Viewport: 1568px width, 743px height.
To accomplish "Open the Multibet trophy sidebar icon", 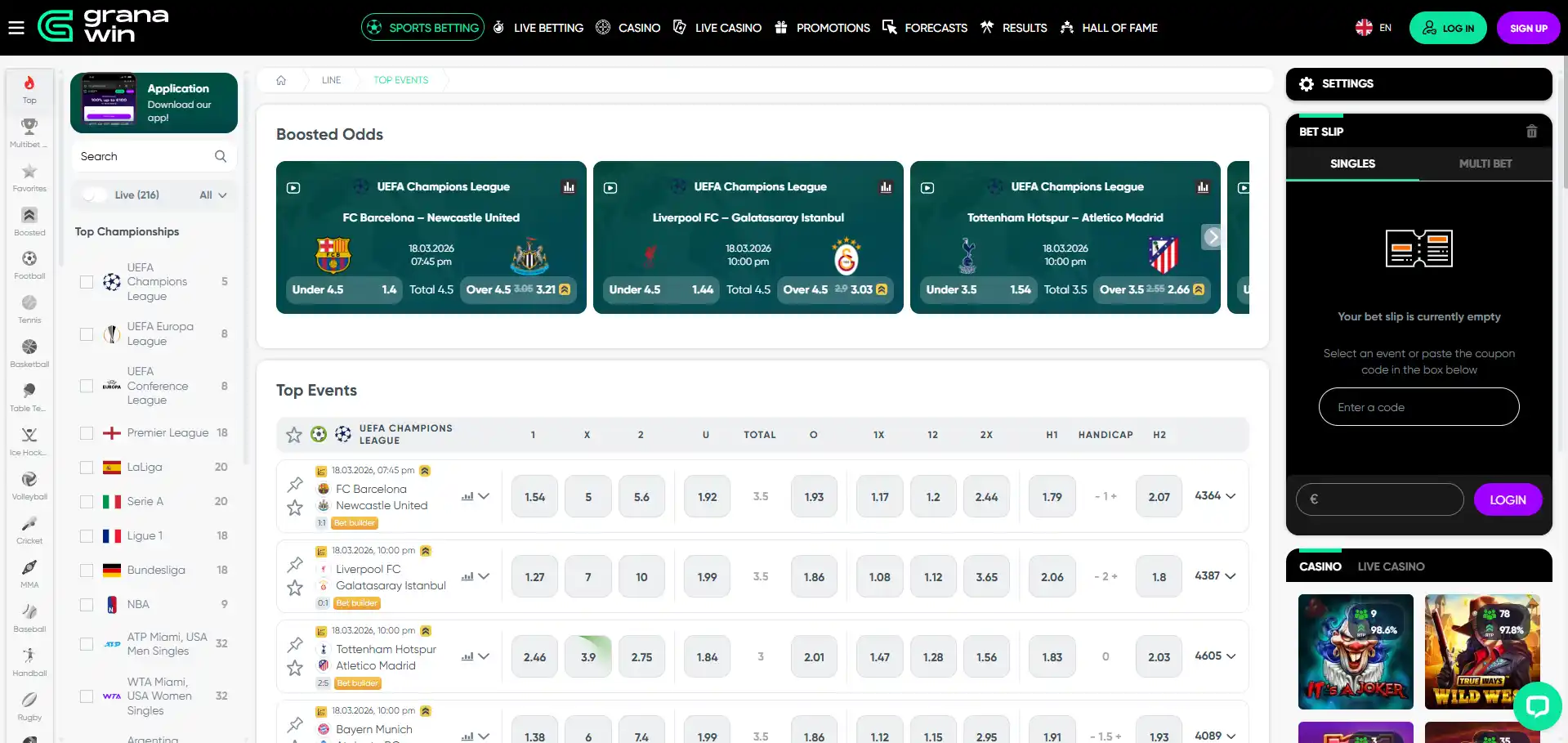I will [29, 133].
